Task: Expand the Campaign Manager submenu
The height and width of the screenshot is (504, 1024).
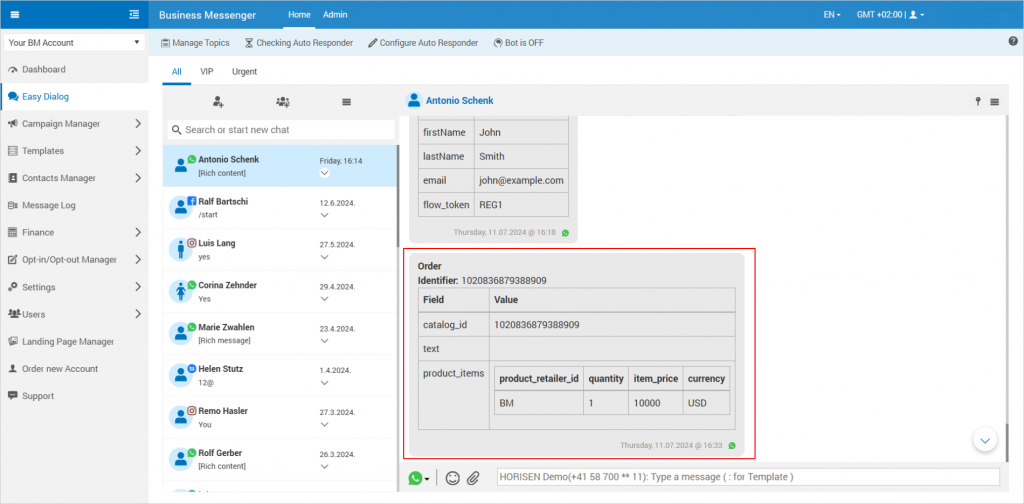Action: [x=137, y=124]
